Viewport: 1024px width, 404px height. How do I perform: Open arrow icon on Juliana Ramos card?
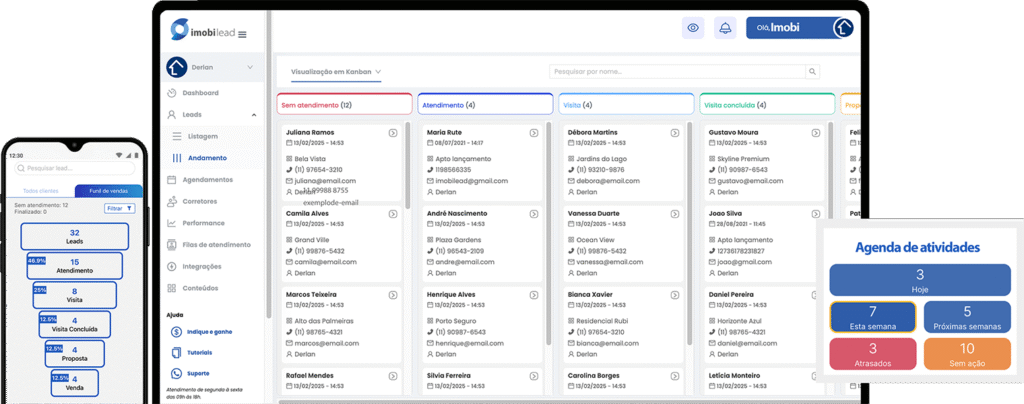pos(393,133)
